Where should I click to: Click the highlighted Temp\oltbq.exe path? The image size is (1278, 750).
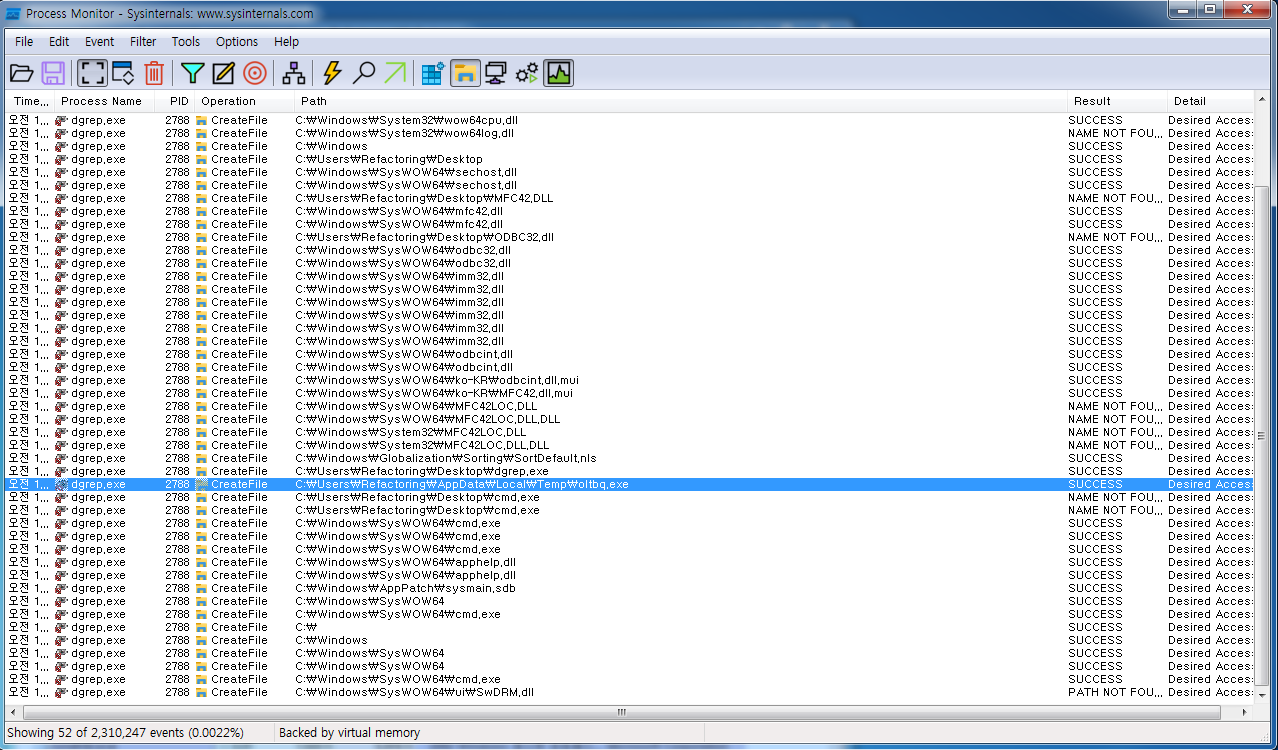point(462,484)
